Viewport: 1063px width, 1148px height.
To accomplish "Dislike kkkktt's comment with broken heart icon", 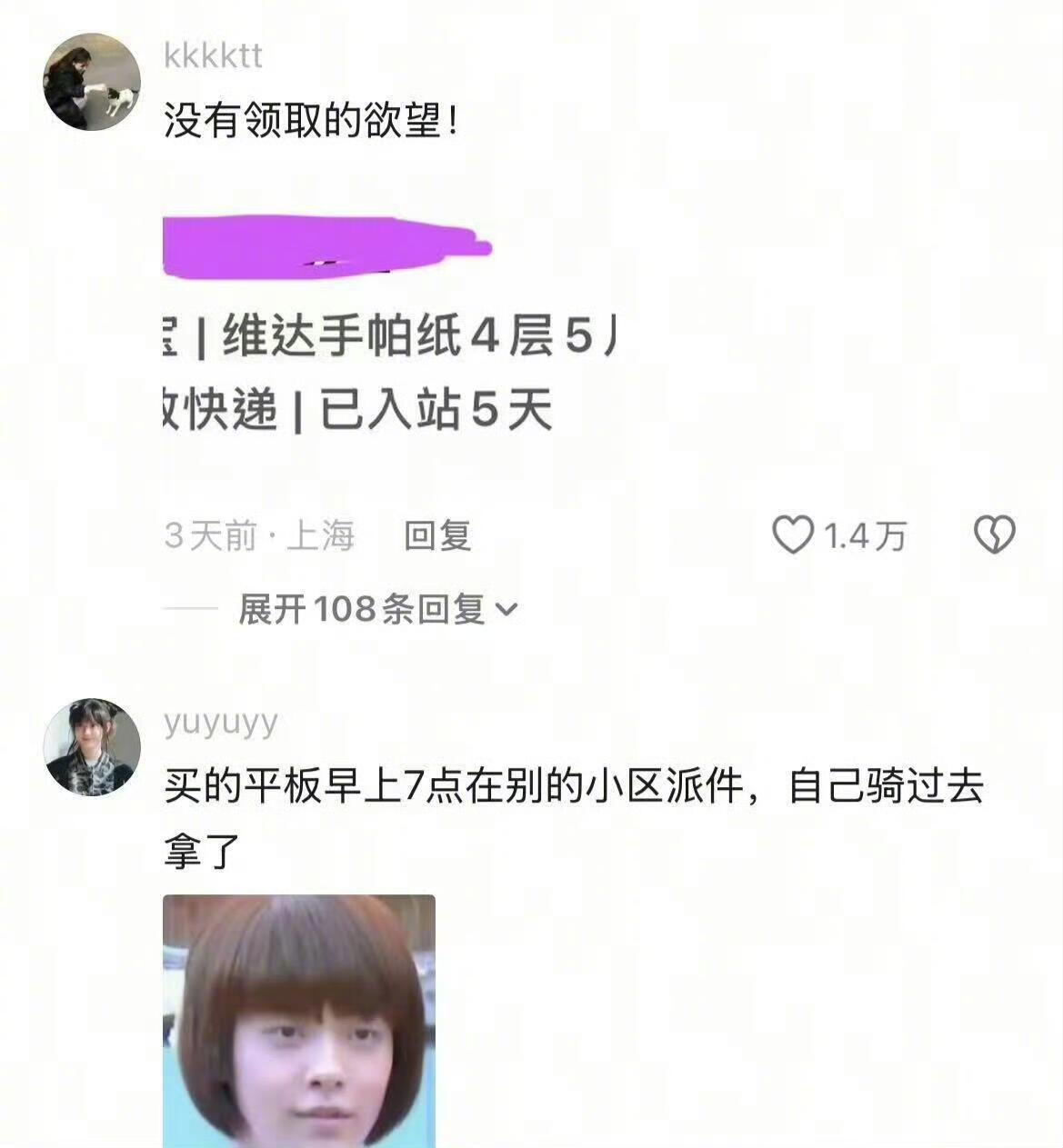I will [994, 534].
